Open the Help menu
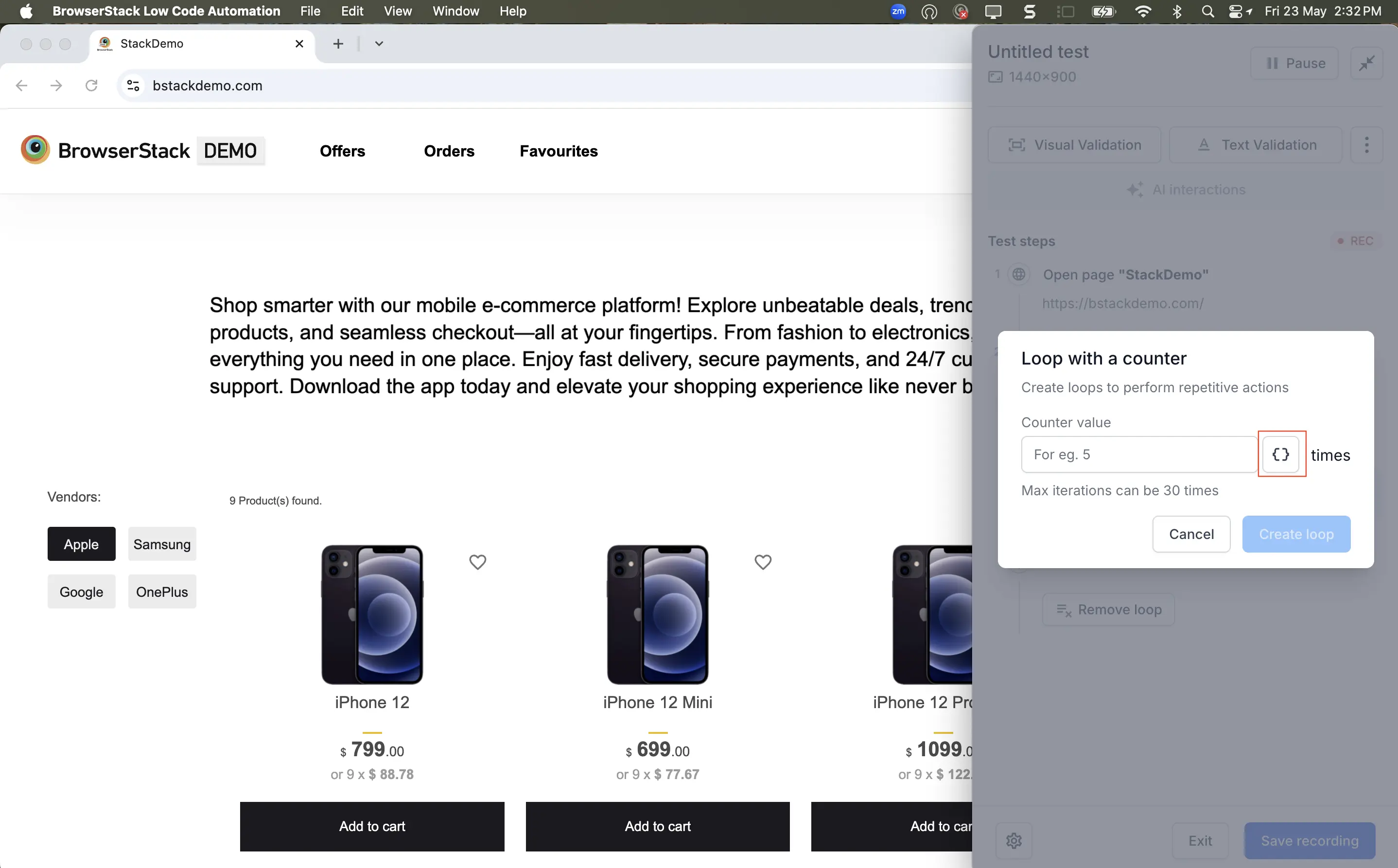The image size is (1398, 868). [x=512, y=11]
